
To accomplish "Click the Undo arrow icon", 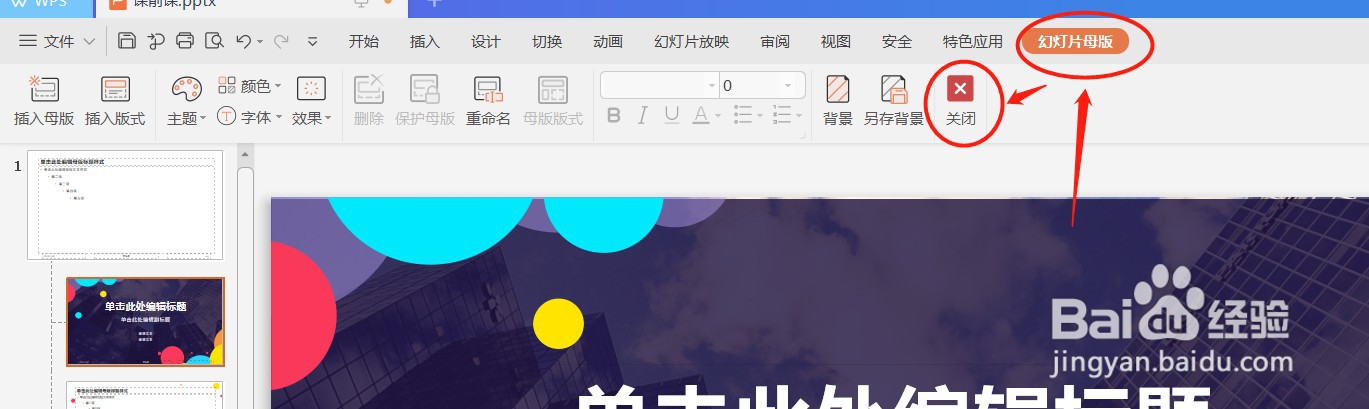I will pos(243,41).
